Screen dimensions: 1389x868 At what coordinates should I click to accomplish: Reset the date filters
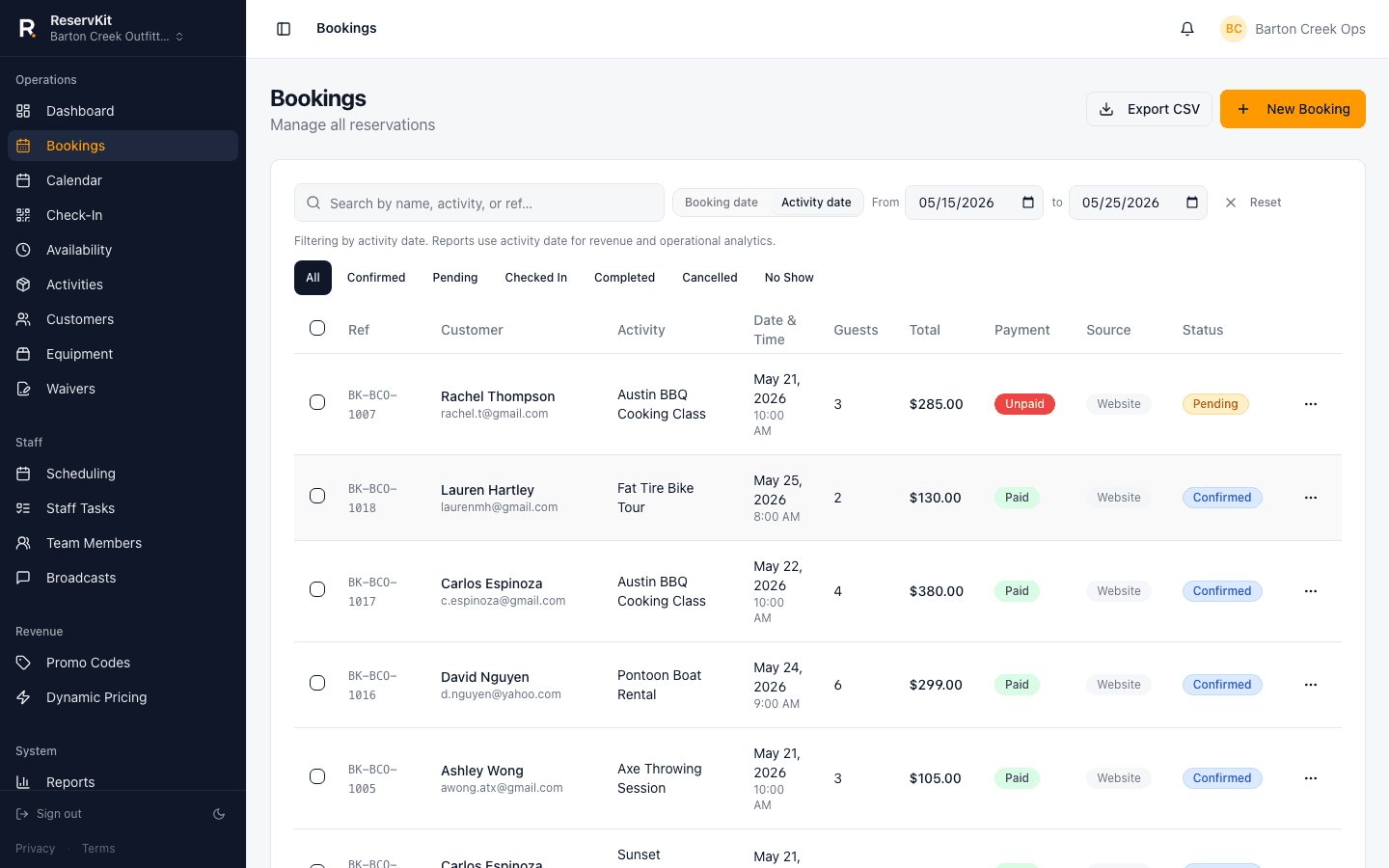[x=1253, y=203]
